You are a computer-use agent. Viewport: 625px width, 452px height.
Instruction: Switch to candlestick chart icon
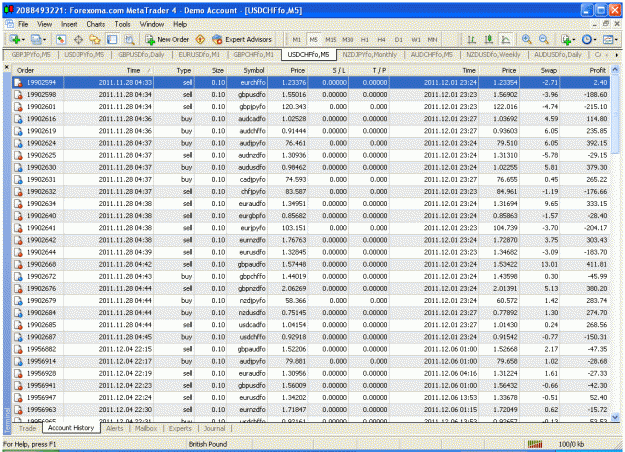pos(489,39)
